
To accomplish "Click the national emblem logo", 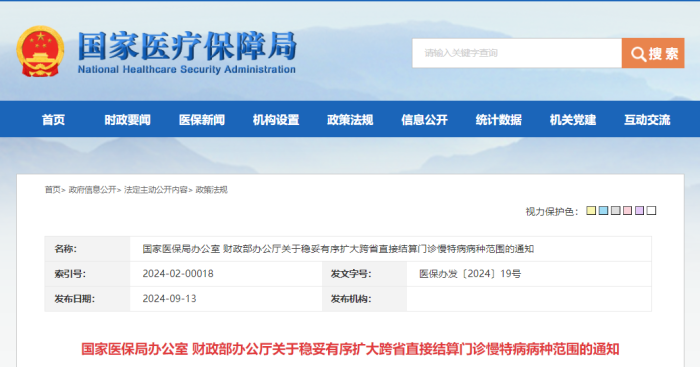I will click(x=40, y=52).
